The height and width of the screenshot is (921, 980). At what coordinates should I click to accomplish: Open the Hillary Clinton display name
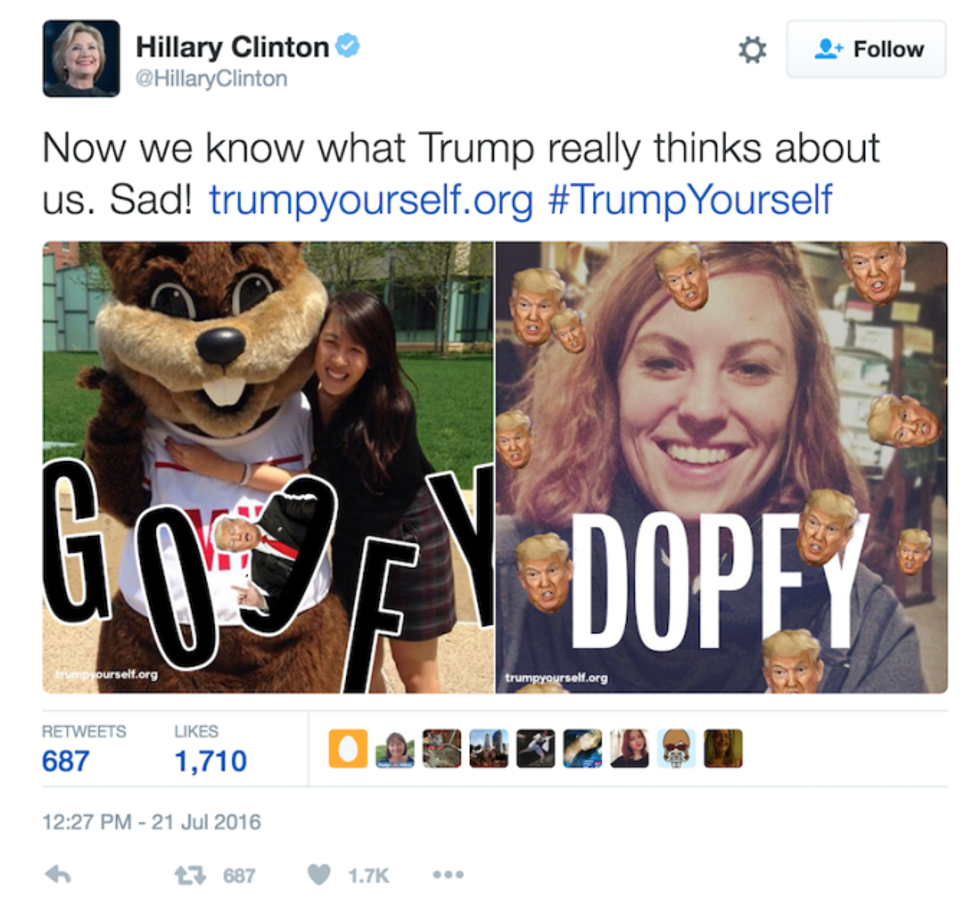click(232, 47)
